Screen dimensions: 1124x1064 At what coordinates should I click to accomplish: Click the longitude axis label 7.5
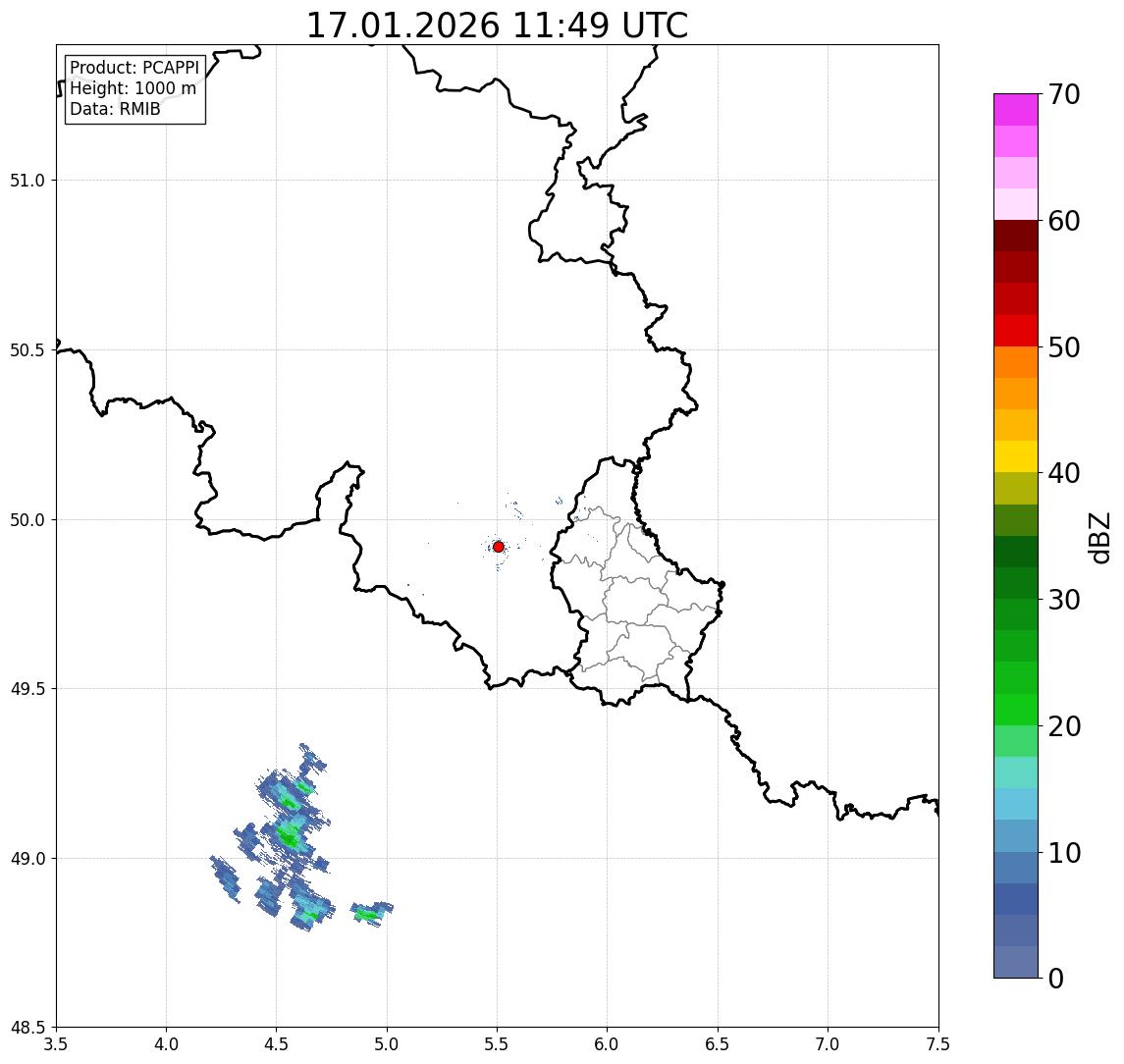tap(938, 1044)
